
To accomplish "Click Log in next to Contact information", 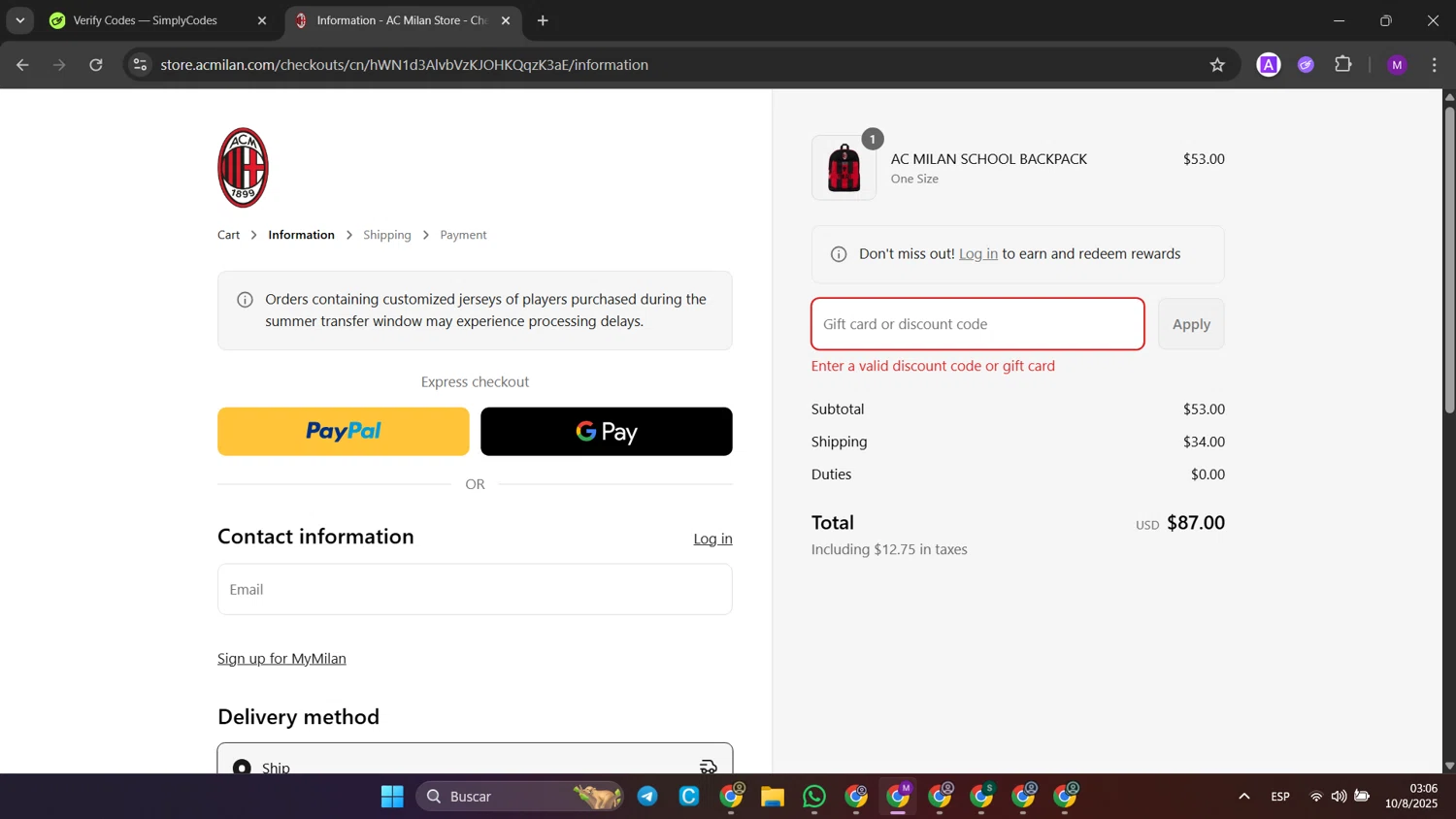I will click(712, 539).
